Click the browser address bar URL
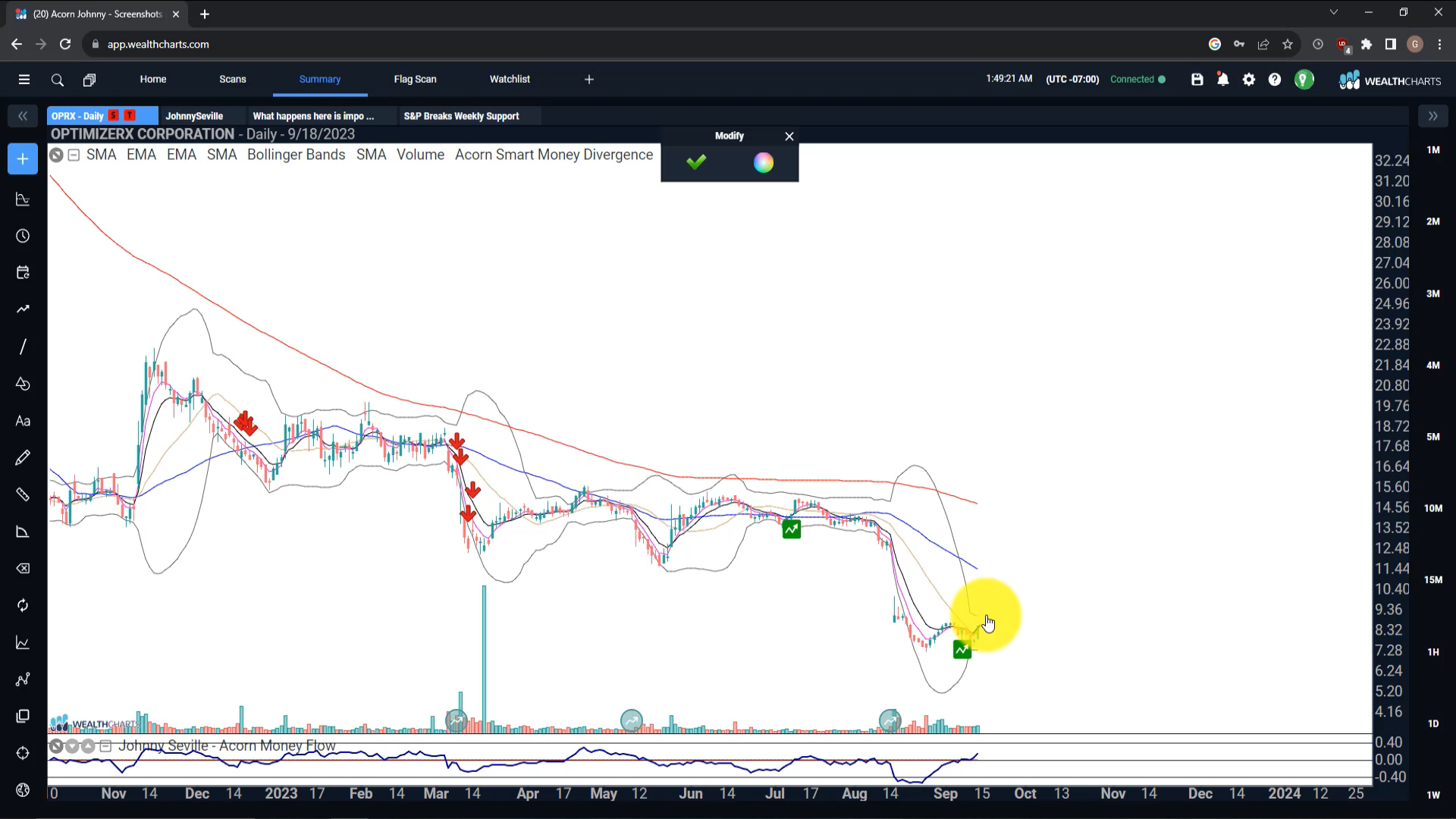 158,44
